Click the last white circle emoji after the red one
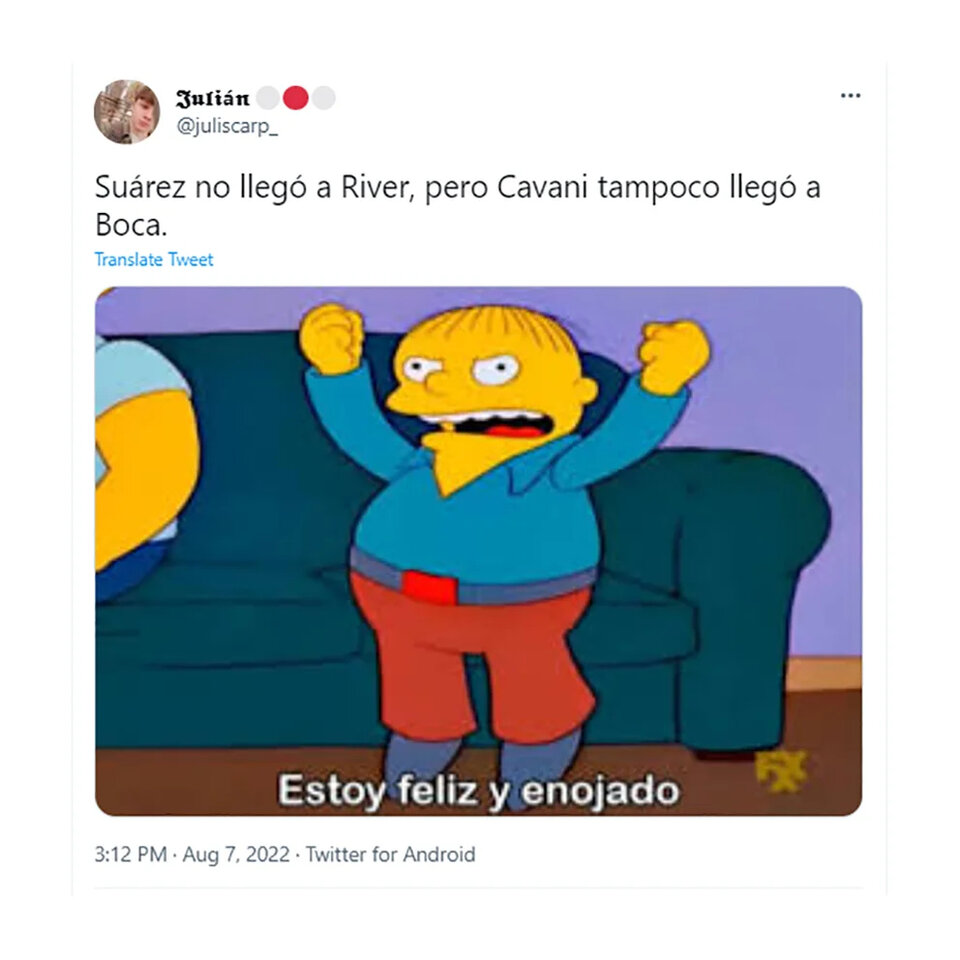Viewport: 960px width, 960px height. click(x=324, y=98)
